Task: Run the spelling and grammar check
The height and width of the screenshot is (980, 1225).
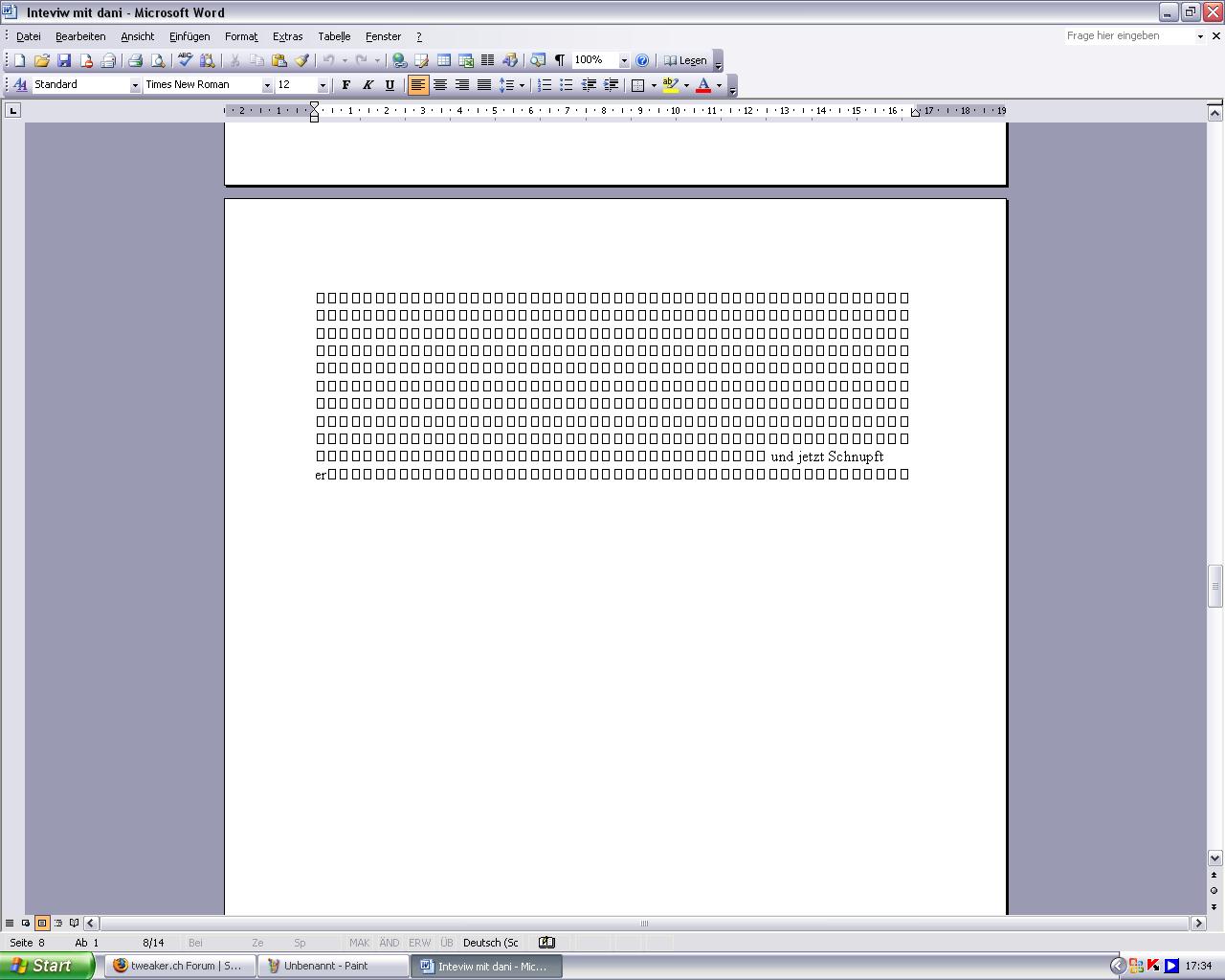Action: (185, 60)
